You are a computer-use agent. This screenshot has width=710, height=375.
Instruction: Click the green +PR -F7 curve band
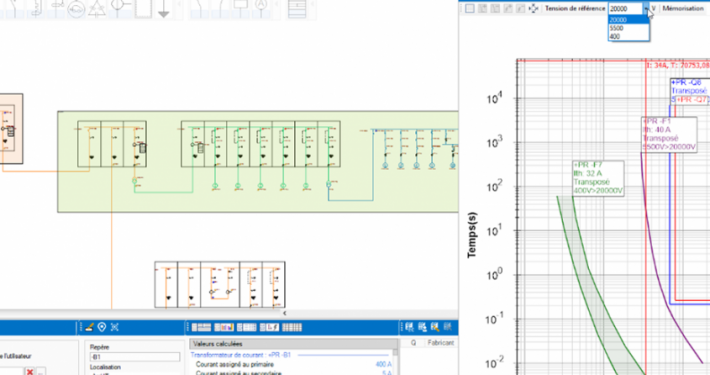589,281
